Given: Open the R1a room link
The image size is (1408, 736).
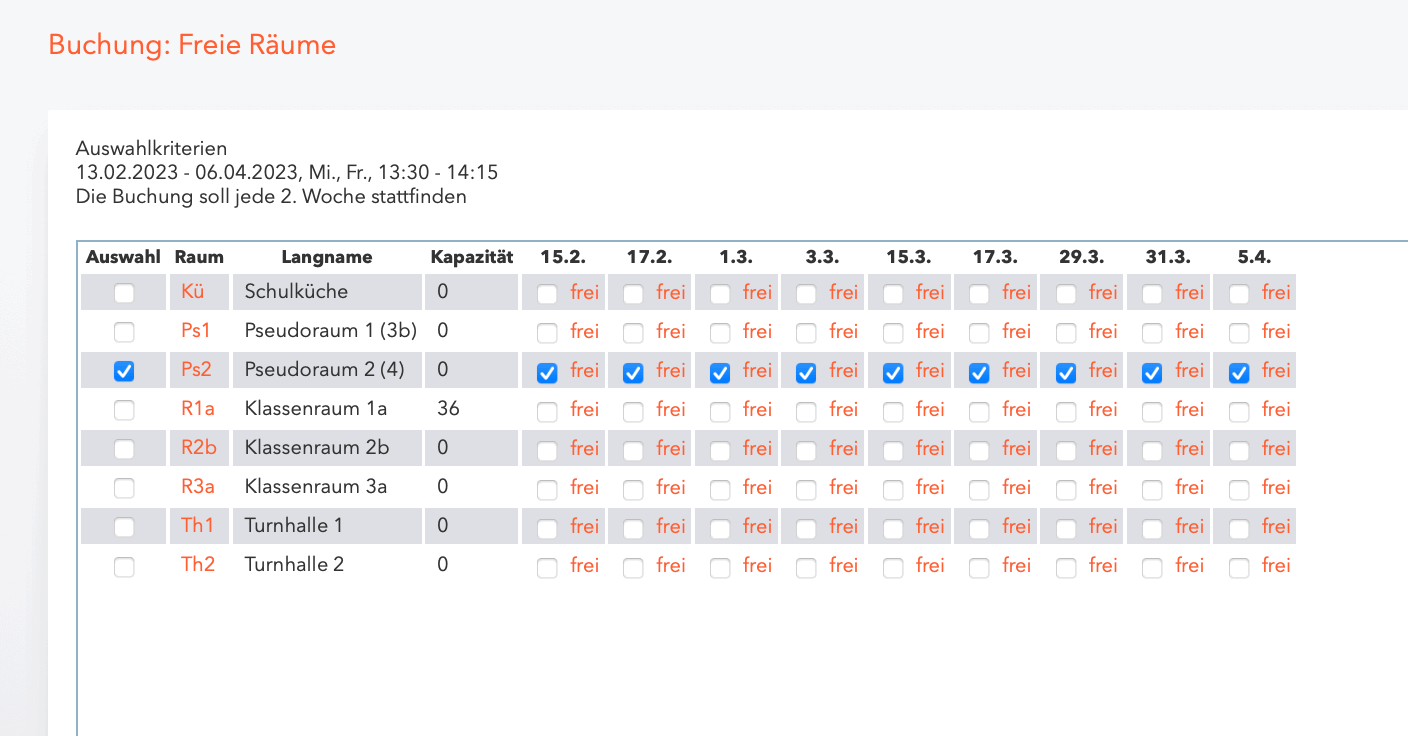Looking at the screenshot, I should (x=197, y=408).
